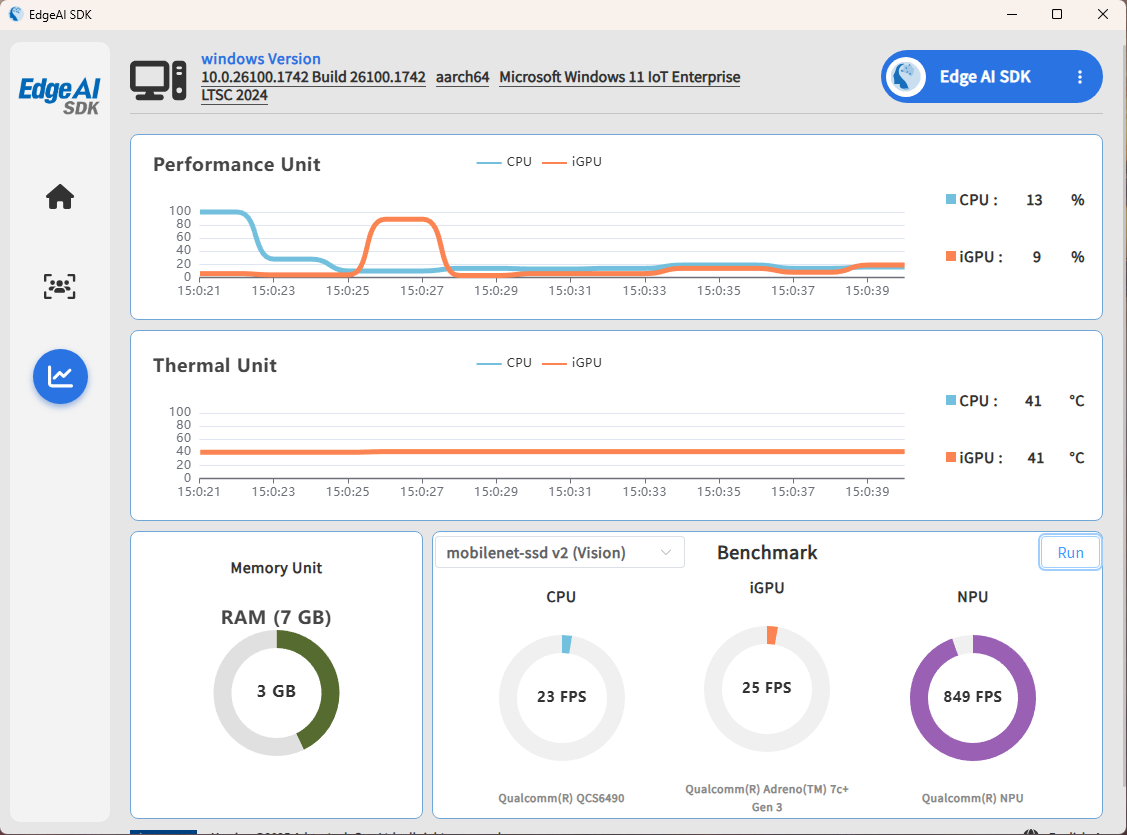This screenshot has width=1127, height=835.
Task: Click the build number 10.0.26100.1742 text
Action: 313,77
